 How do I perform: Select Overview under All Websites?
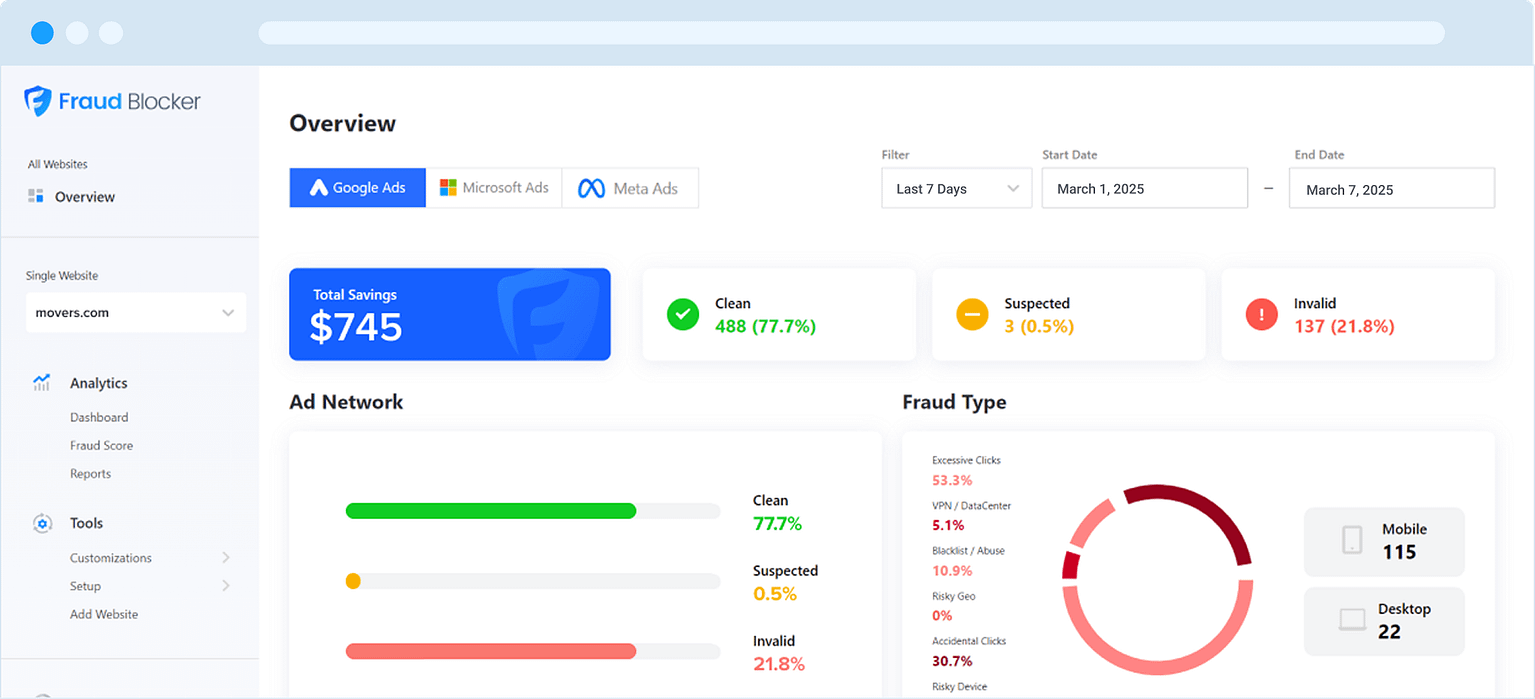84,196
